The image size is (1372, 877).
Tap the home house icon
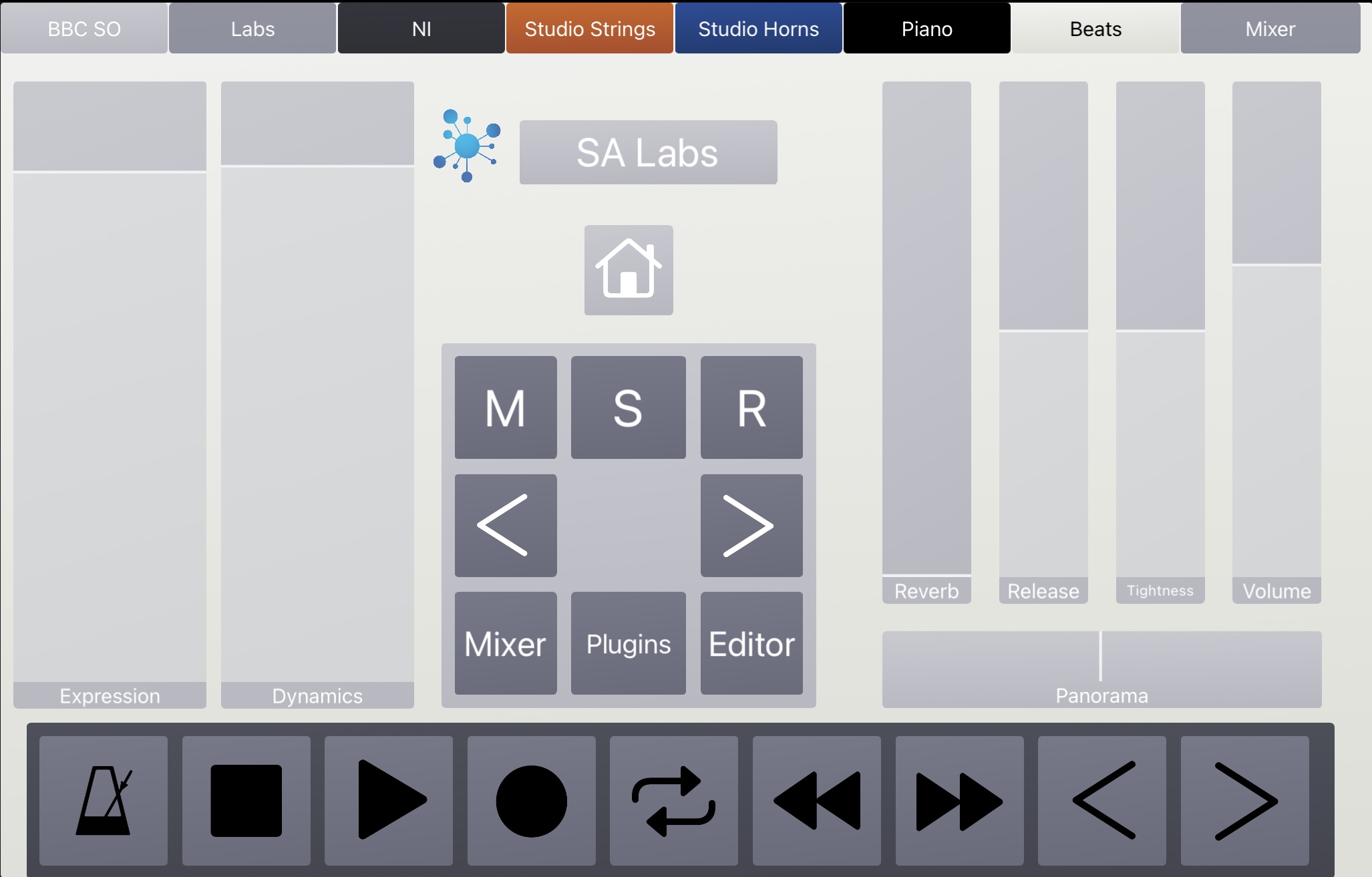click(x=629, y=270)
